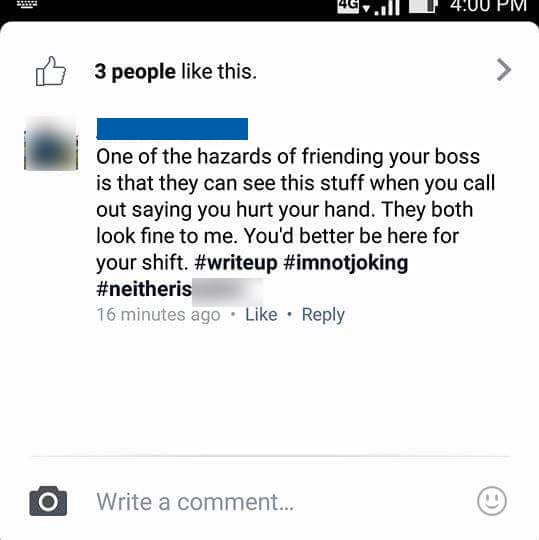Open the "3 people like this" summary
539x540 pixels.
(176, 72)
